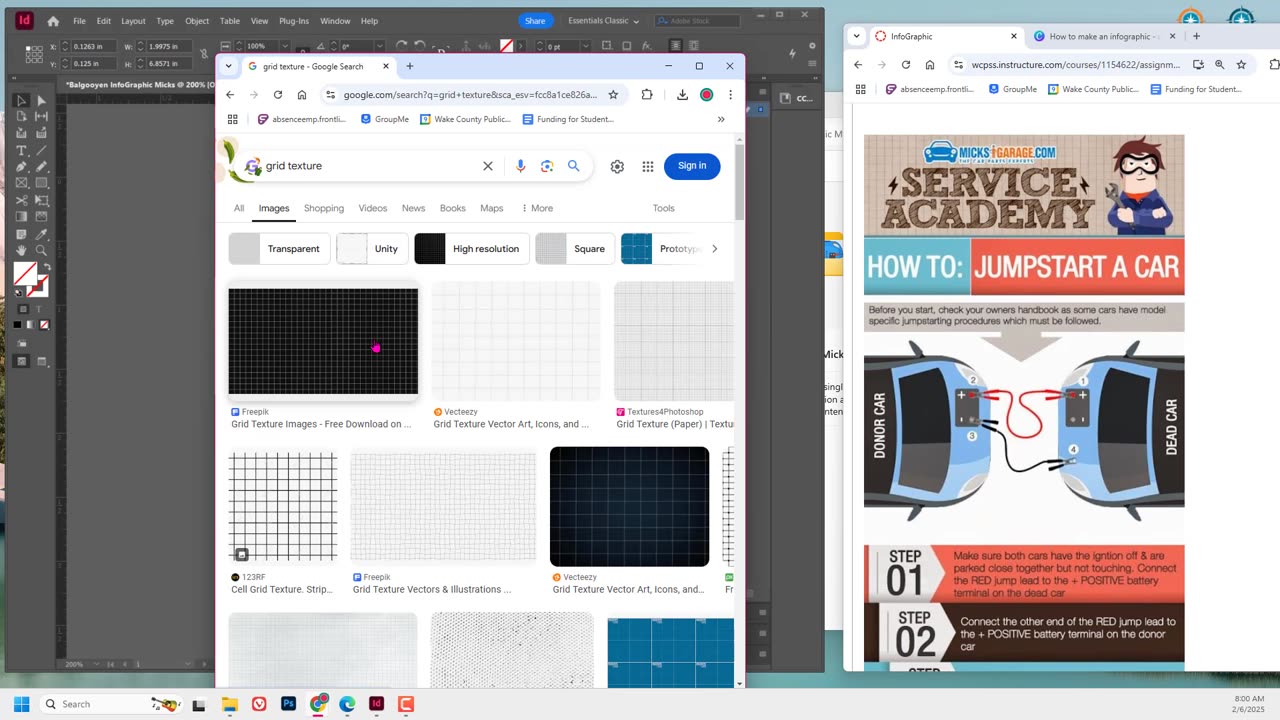Open Photoshop from the taskbar
Image resolution: width=1280 pixels, height=720 pixels.
[x=289, y=704]
